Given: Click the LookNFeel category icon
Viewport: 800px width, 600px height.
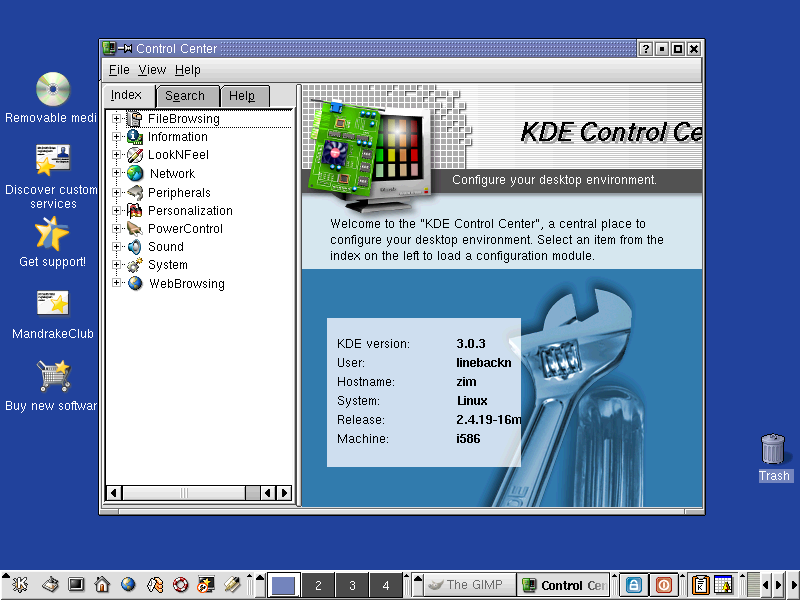Looking at the screenshot, I should pyautogui.click(x=135, y=155).
